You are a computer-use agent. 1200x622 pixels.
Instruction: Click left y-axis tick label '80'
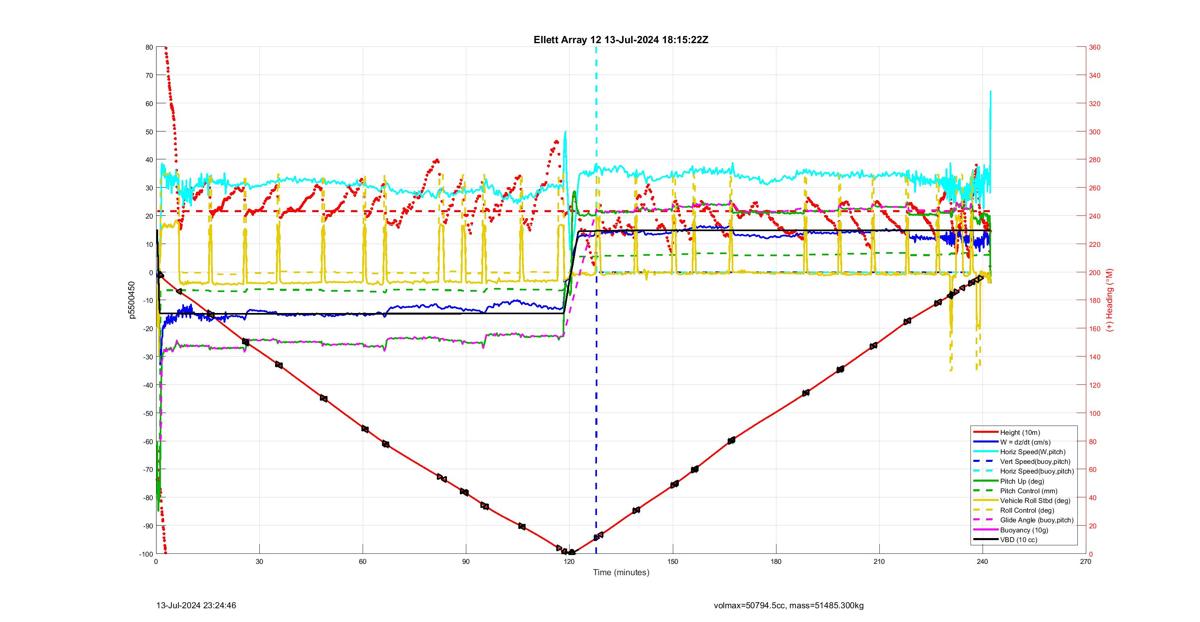148,47
